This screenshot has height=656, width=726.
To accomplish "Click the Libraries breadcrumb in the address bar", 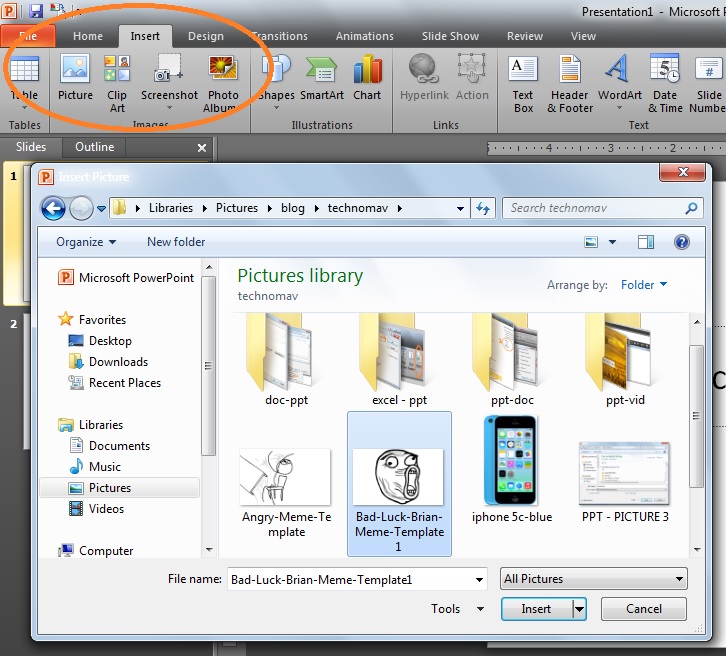I will pyautogui.click(x=170, y=208).
